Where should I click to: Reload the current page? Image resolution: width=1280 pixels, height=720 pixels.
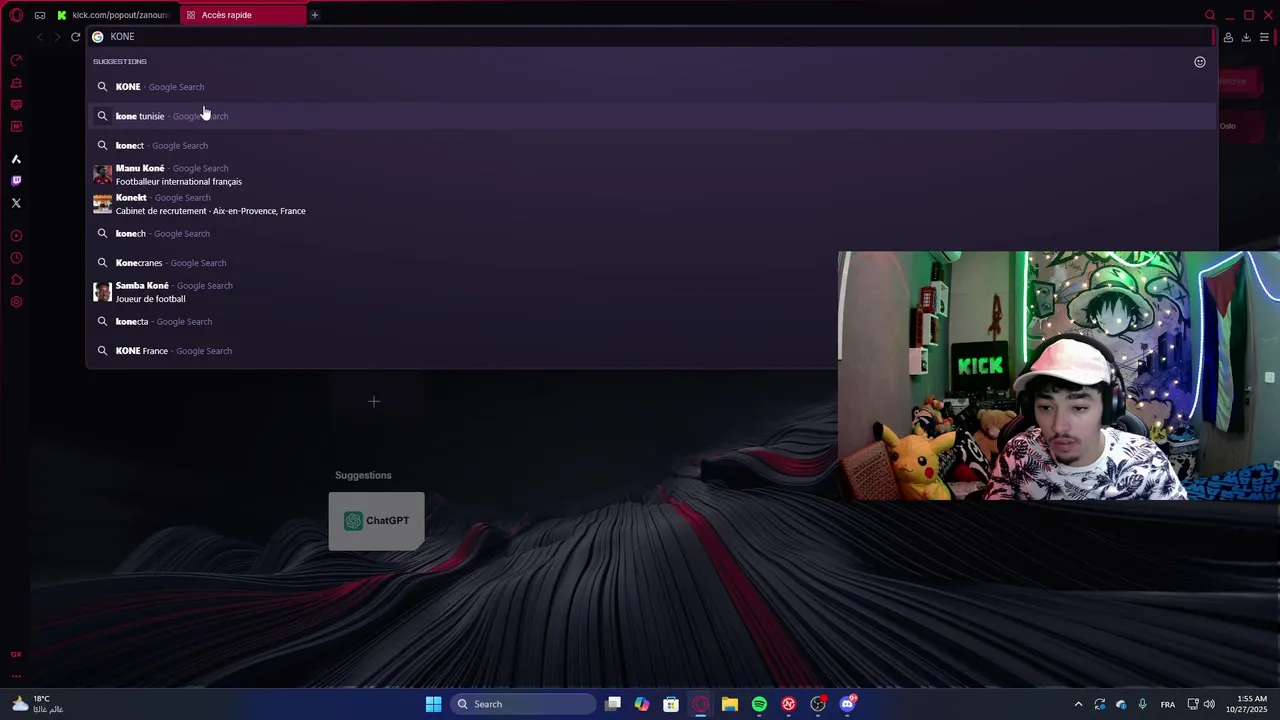[x=75, y=37]
